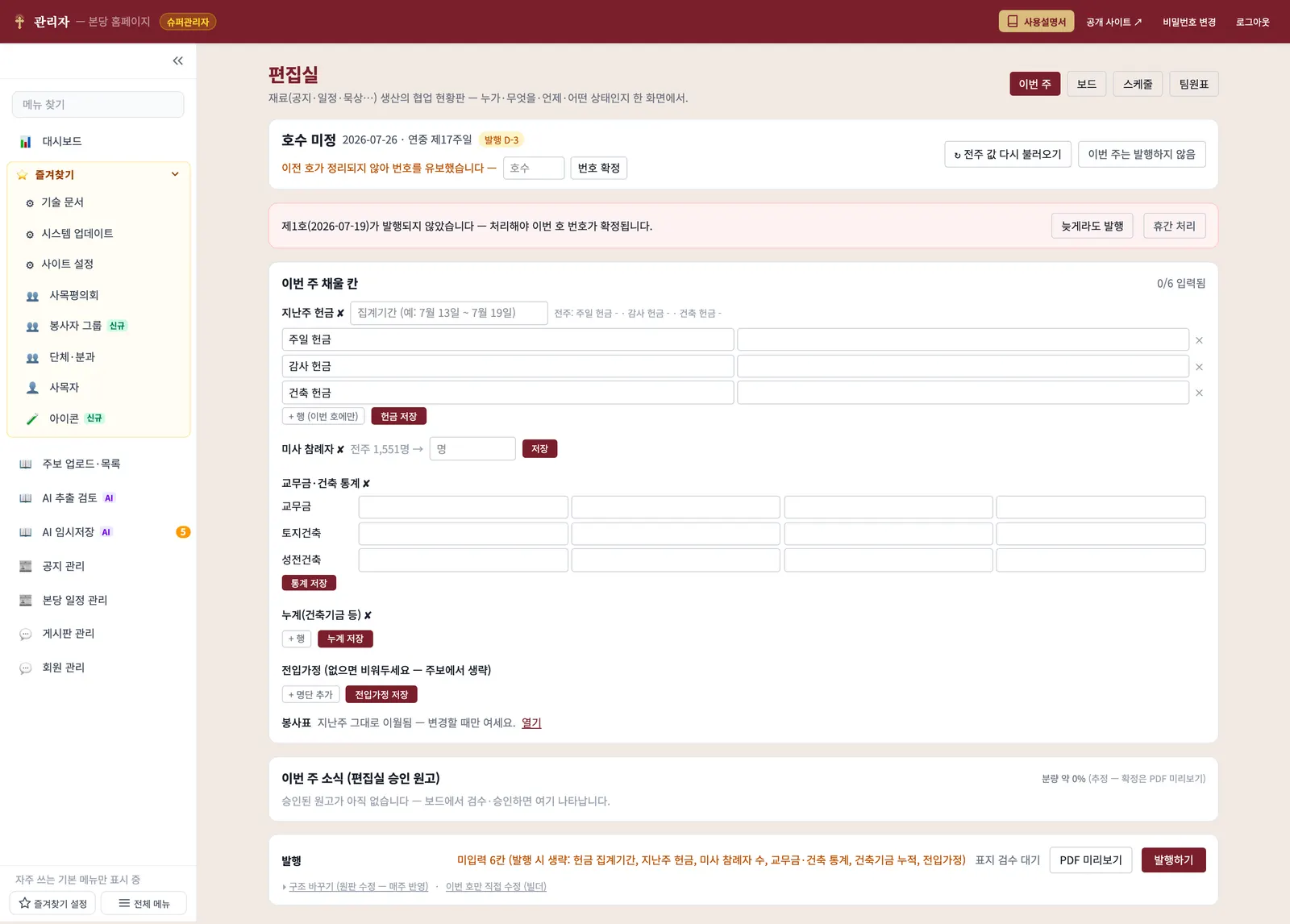Click the book icon for 주보 업로드·목록
Image resolution: width=1290 pixels, height=924 pixels.
click(x=25, y=464)
